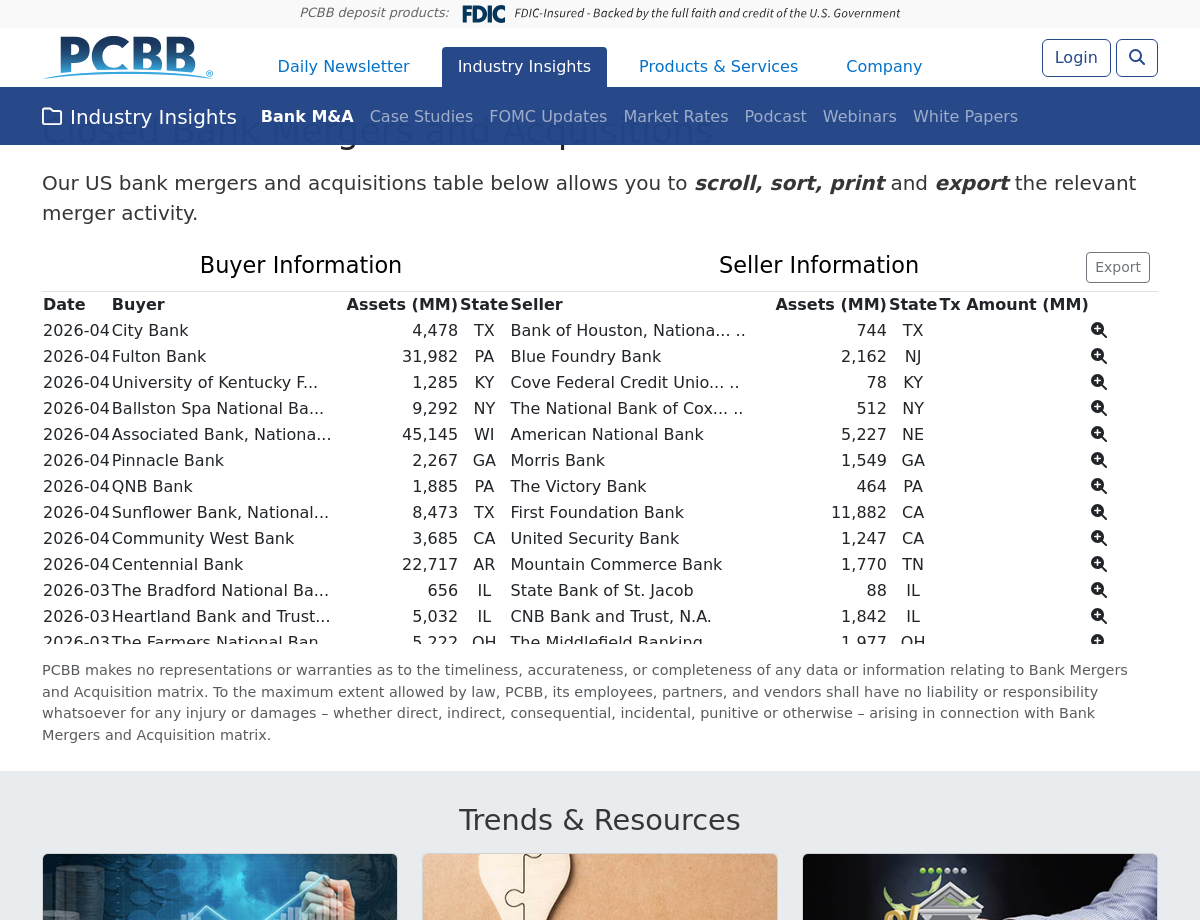Click magnifier for Community West Bank row

pos(1098,539)
